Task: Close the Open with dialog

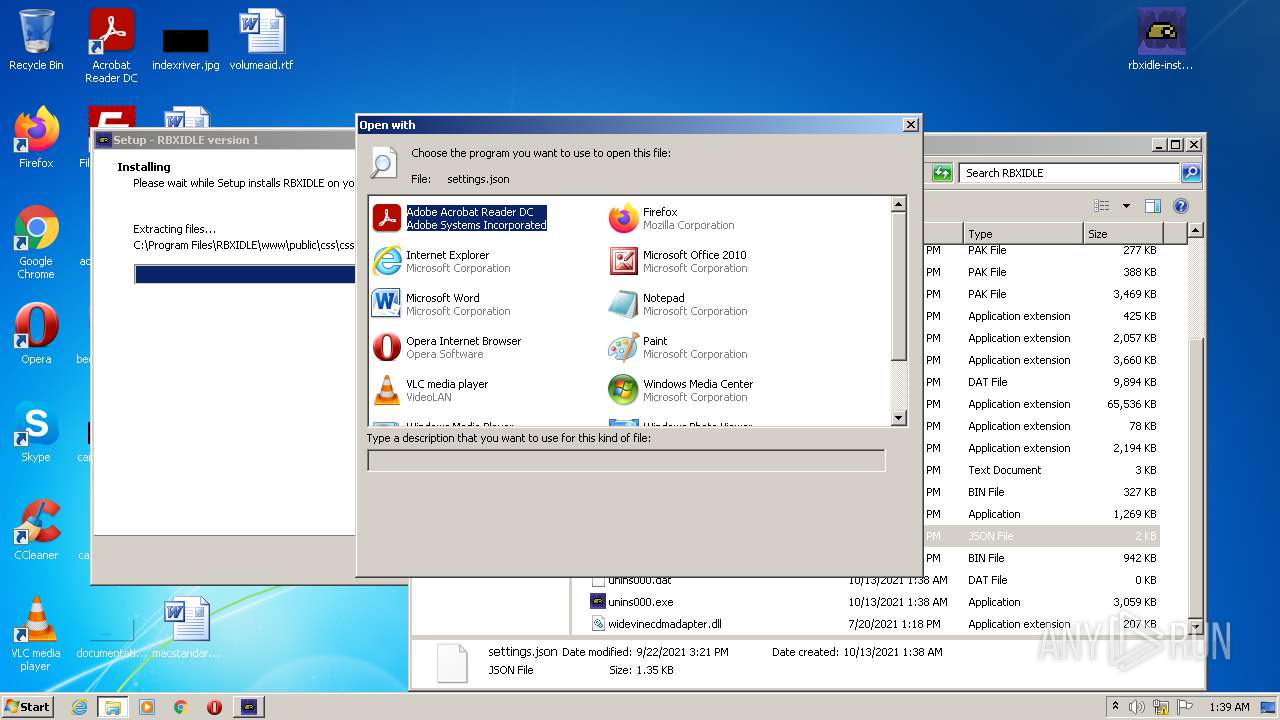Action: pos(910,125)
